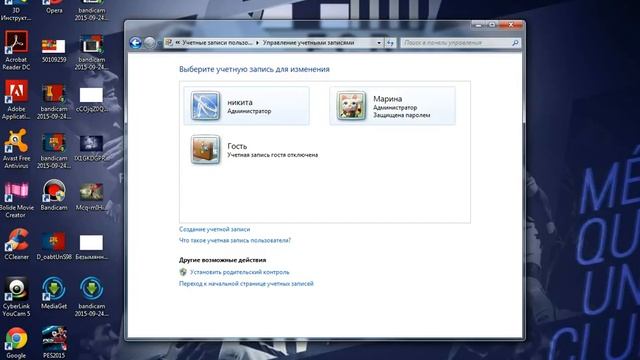Select the D_oabtUnS08 image on desktop
640x360 pixels.
(54, 246)
